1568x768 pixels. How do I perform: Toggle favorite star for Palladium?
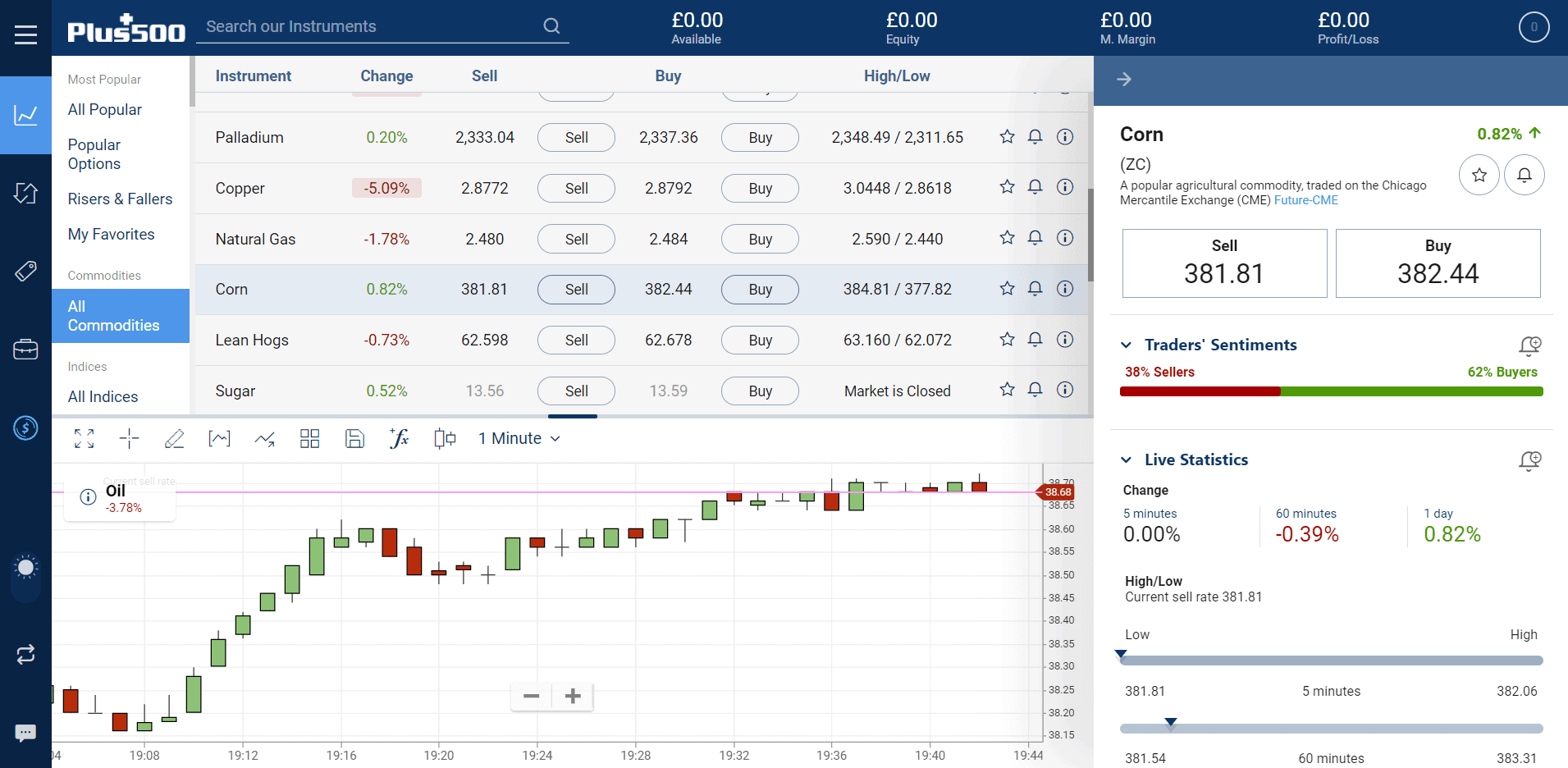point(1007,137)
